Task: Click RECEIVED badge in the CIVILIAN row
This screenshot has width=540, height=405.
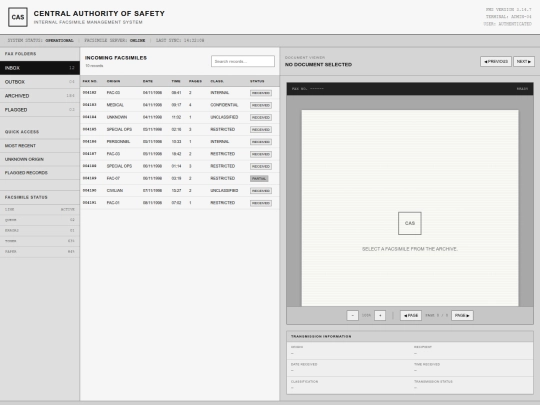Action: pyautogui.click(x=261, y=191)
